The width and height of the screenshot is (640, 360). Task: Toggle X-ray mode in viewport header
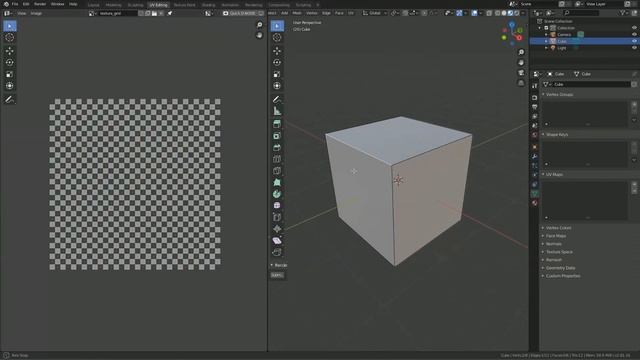(x=489, y=13)
